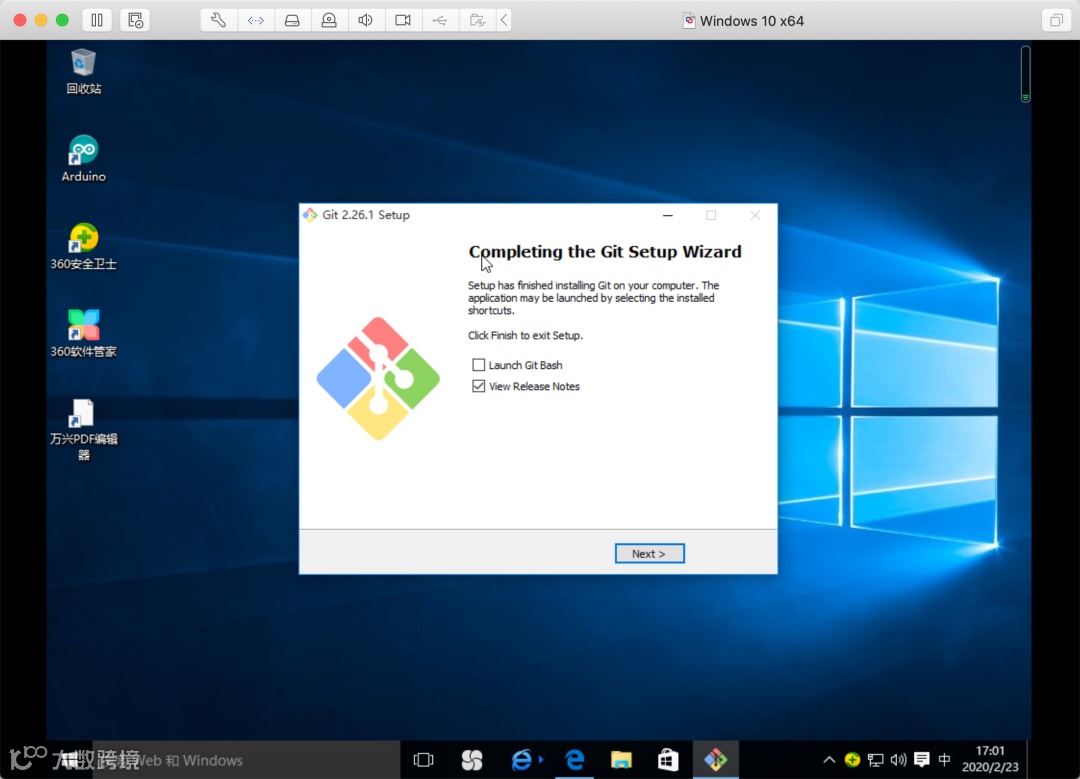
Task: Check the Launch Git Bash checkbox
Action: (x=478, y=364)
